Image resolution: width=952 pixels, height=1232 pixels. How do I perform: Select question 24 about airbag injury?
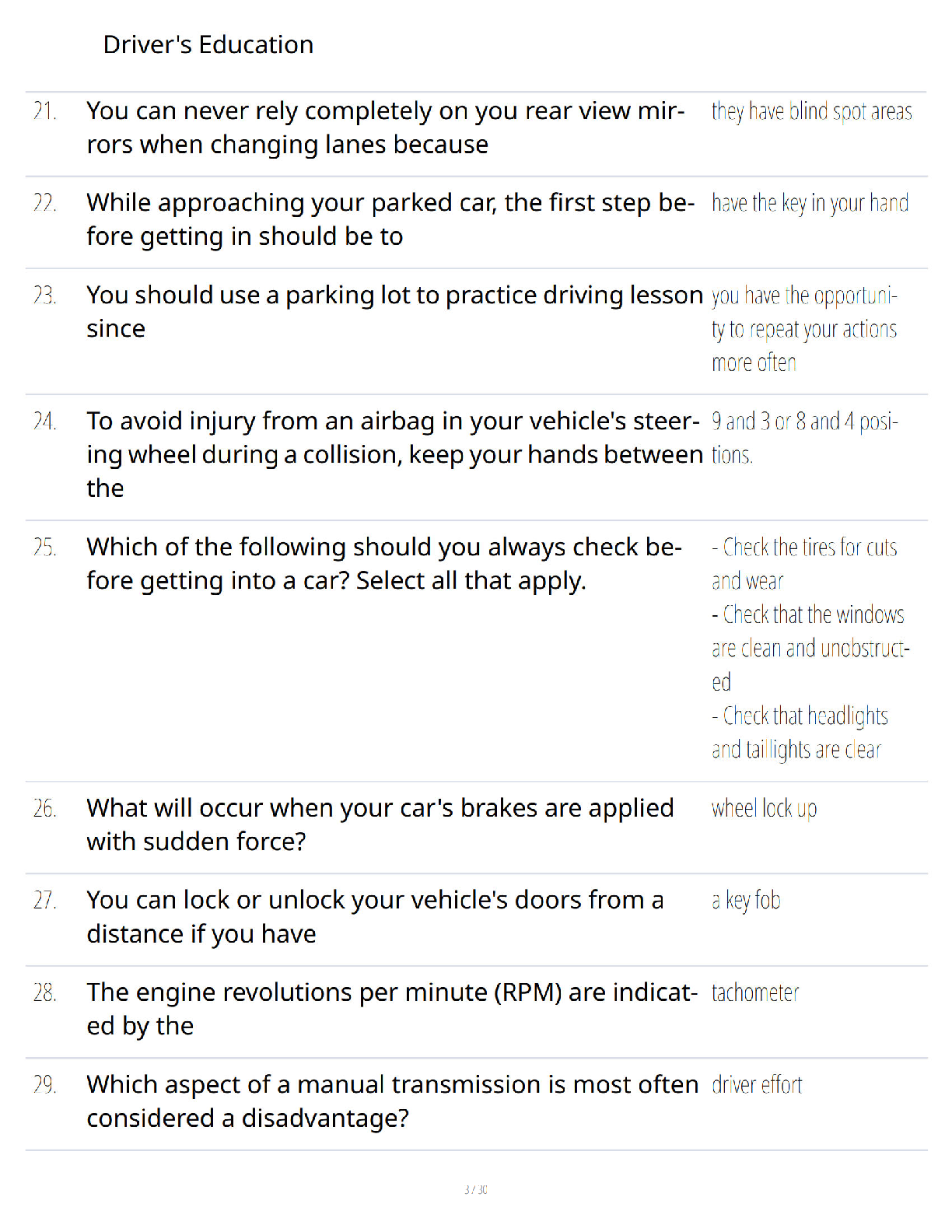tap(395, 454)
